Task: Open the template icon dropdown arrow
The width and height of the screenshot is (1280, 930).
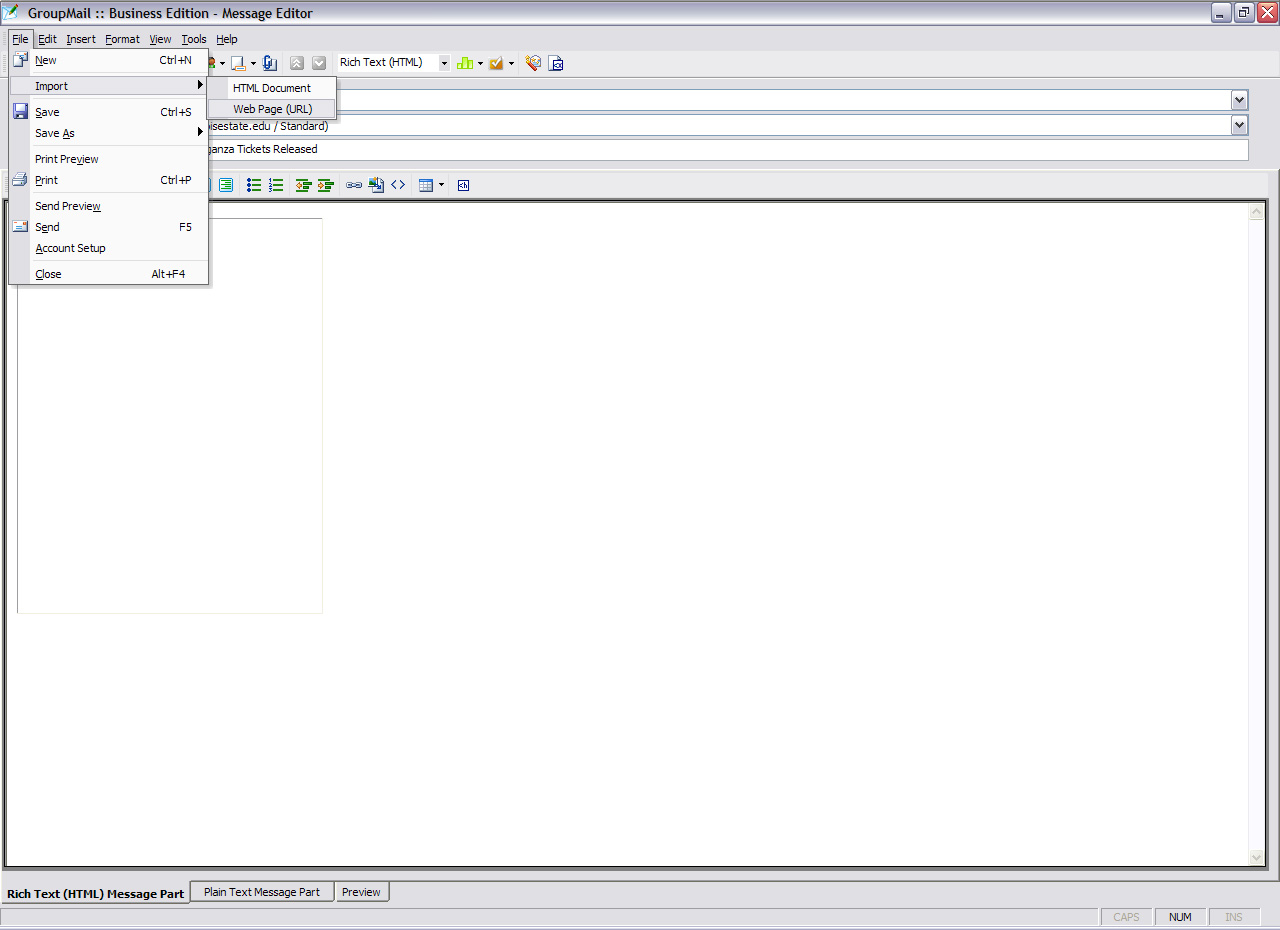Action: click(x=253, y=63)
